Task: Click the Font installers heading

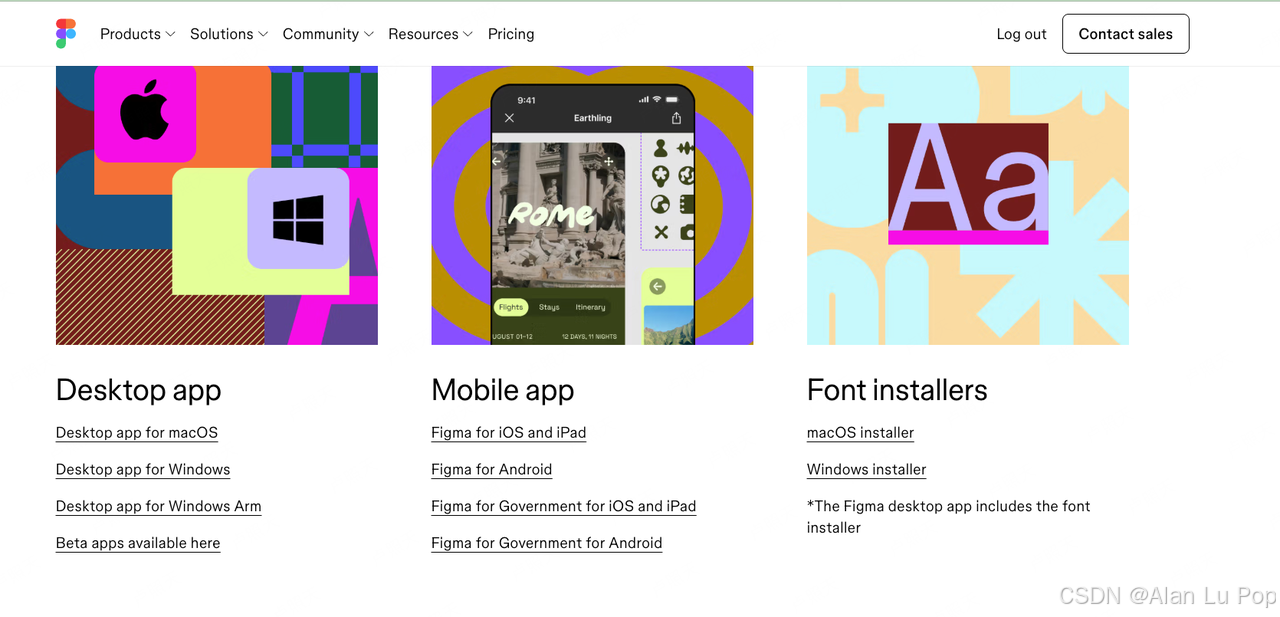Action: pos(897,390)
